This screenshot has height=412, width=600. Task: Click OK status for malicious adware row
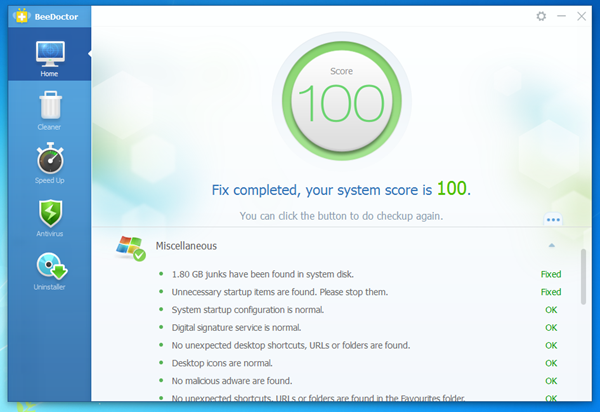[551, 380]
